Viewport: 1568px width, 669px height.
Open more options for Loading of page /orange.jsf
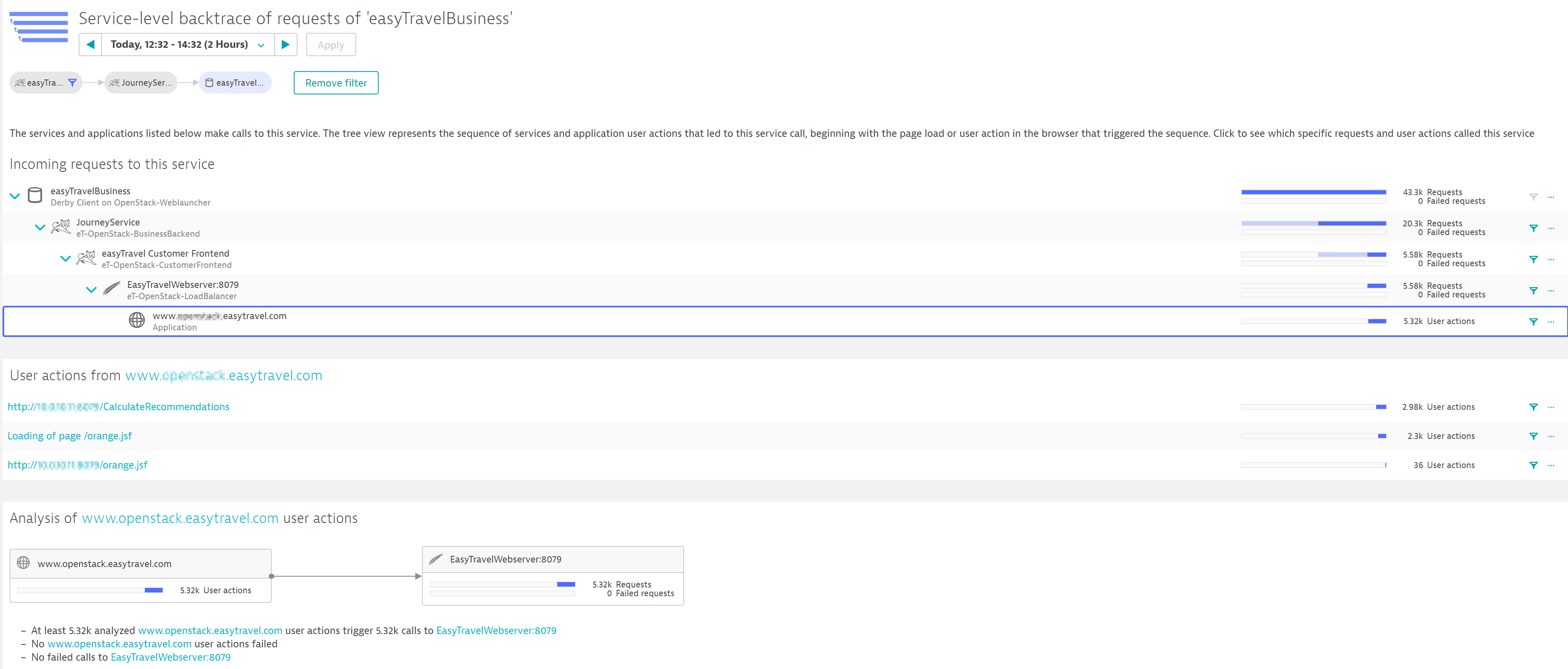tap(1551, 436)
